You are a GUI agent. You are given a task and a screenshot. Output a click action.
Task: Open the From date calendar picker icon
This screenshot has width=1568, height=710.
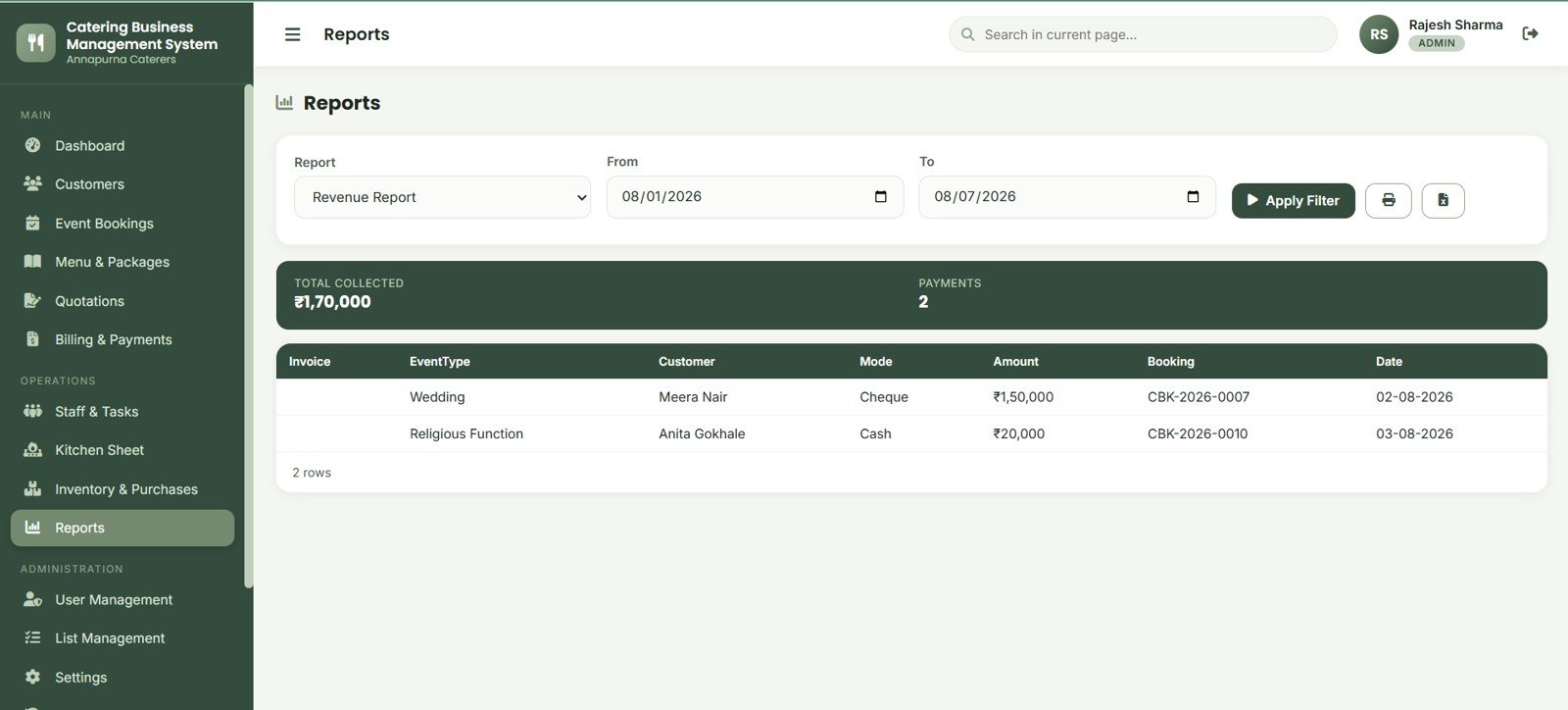880,196
